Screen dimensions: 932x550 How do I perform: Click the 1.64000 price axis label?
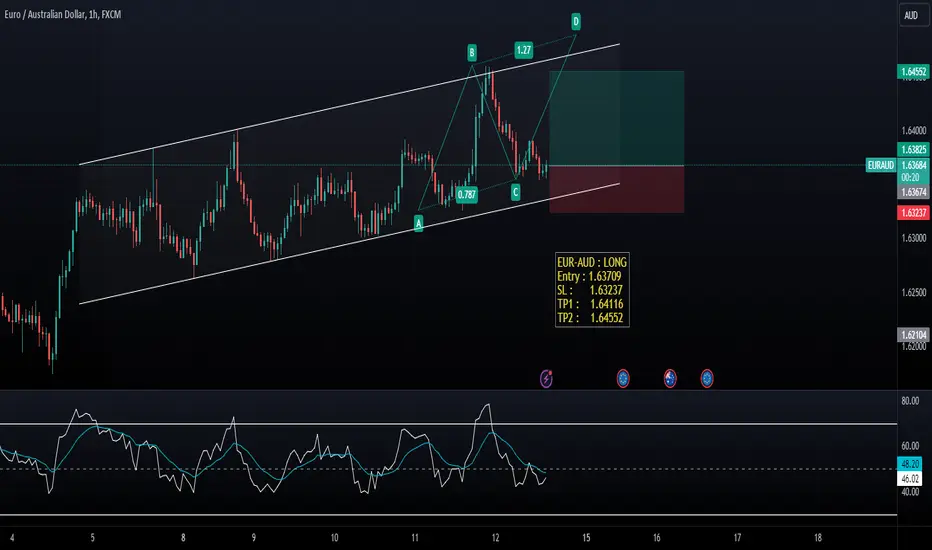(914, 131)
